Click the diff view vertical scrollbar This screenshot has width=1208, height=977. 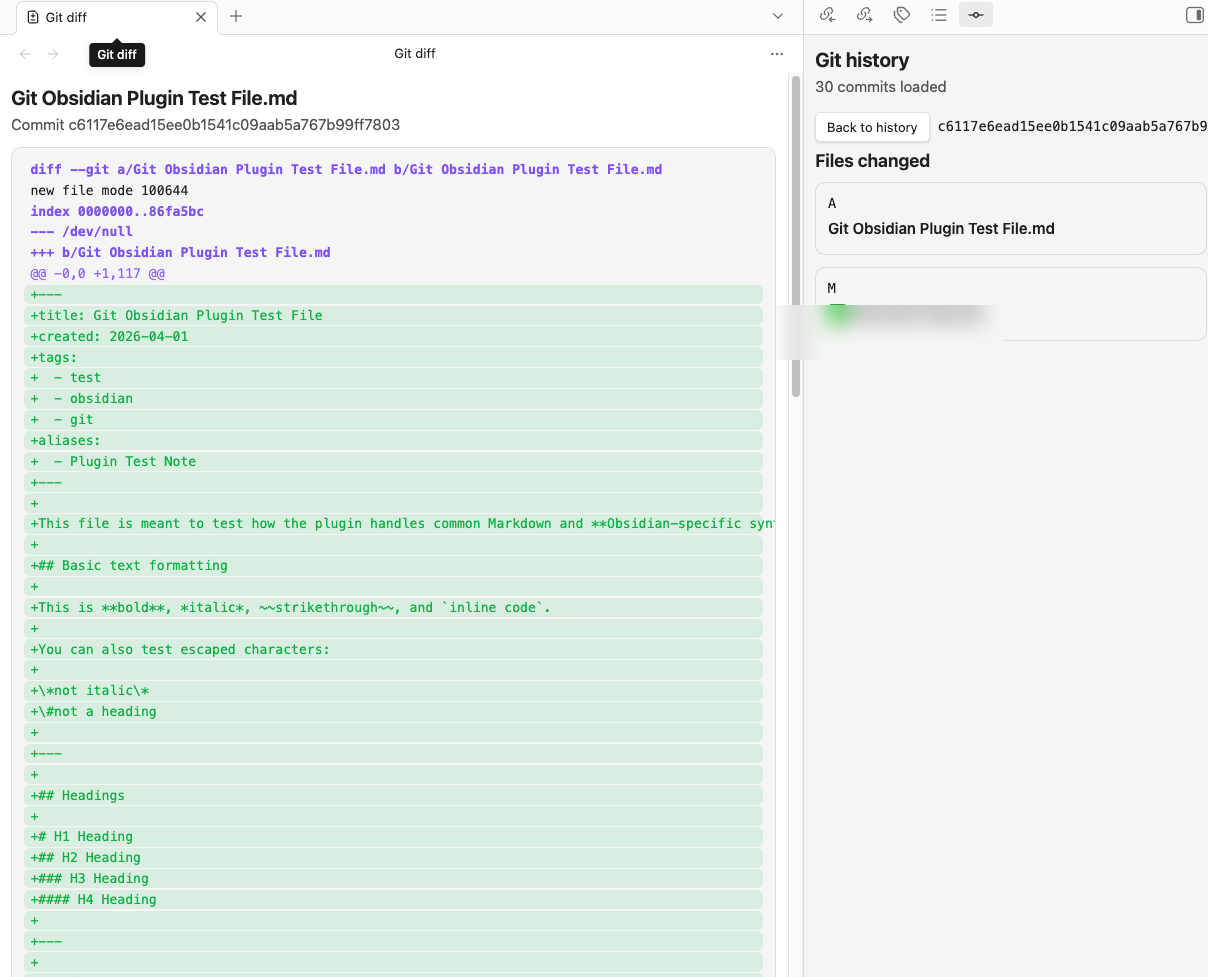796,237
